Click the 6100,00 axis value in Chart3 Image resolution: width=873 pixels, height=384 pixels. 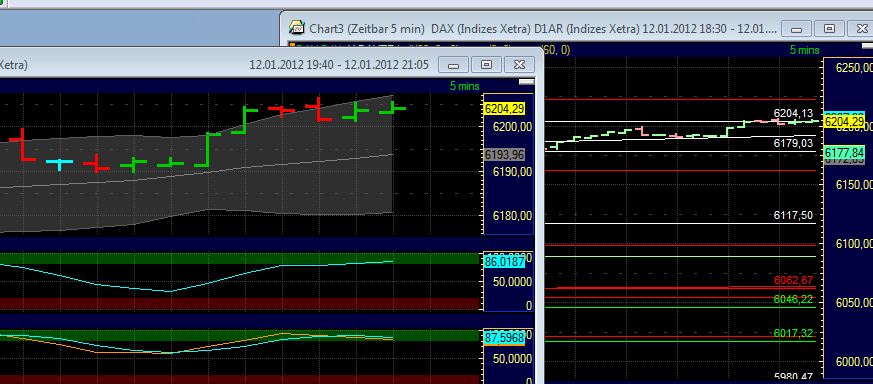click(854, 244)
